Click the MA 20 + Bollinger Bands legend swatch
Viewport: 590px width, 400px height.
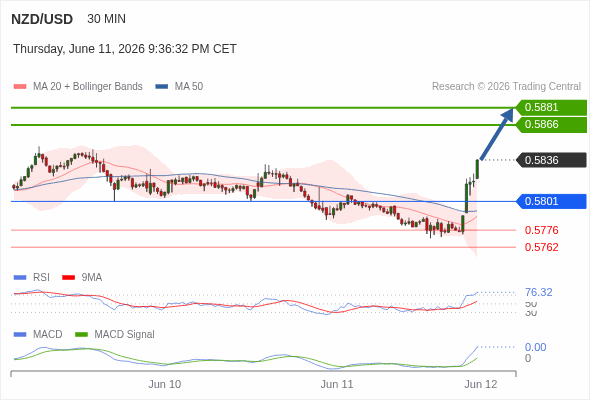20,87
